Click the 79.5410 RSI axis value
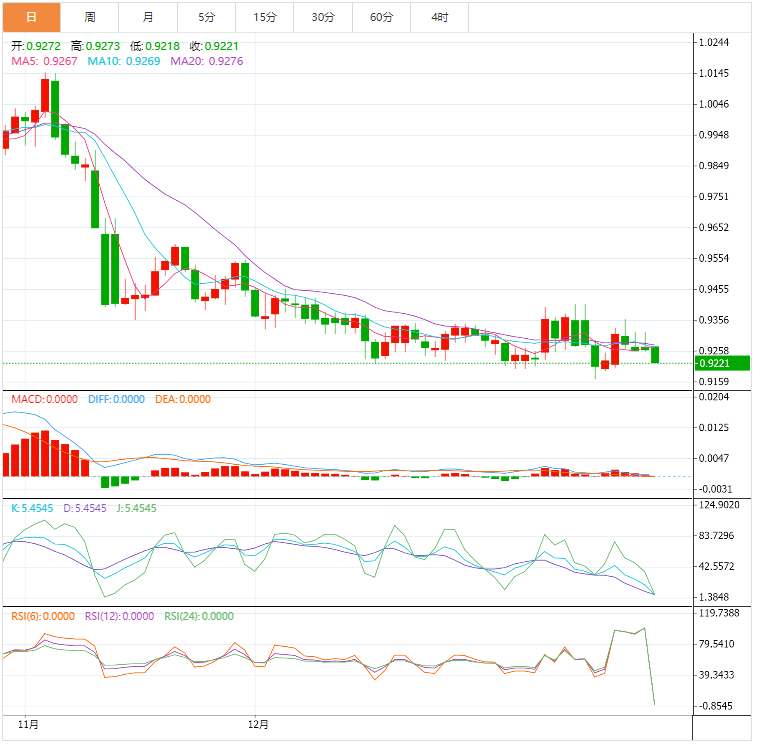 coord(717,645)
